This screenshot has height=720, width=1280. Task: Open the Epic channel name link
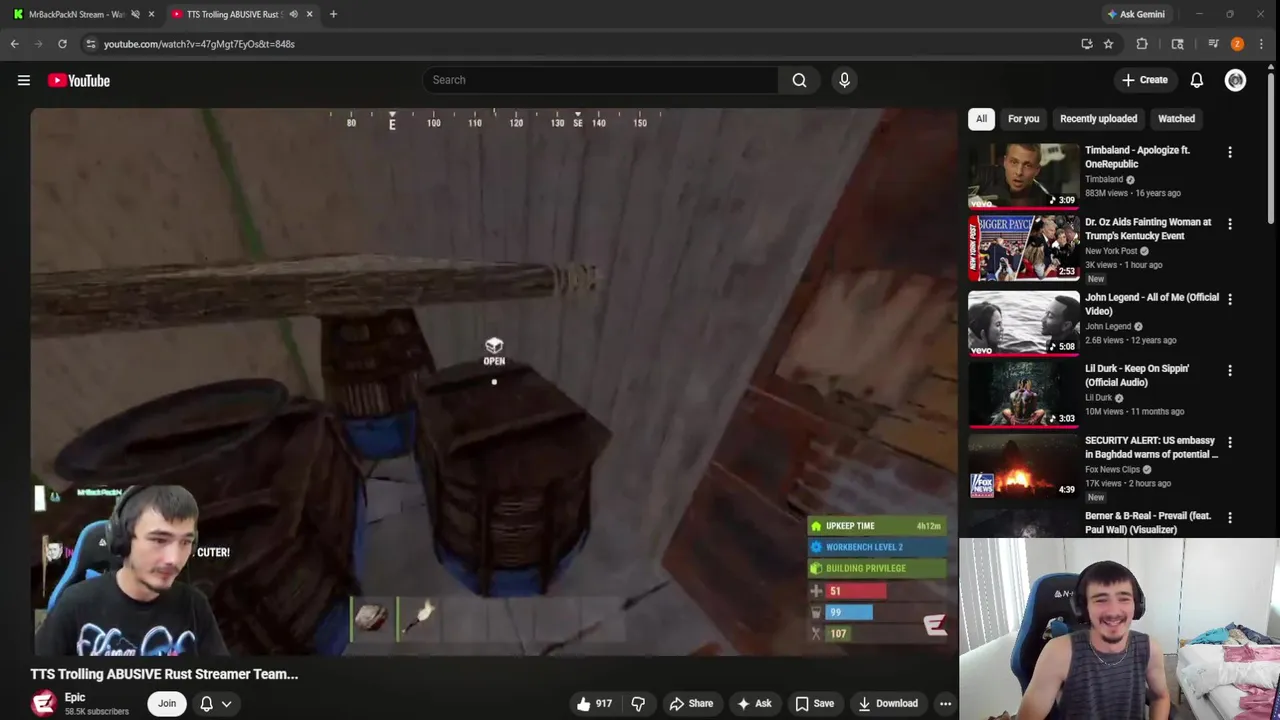(75, 698)
